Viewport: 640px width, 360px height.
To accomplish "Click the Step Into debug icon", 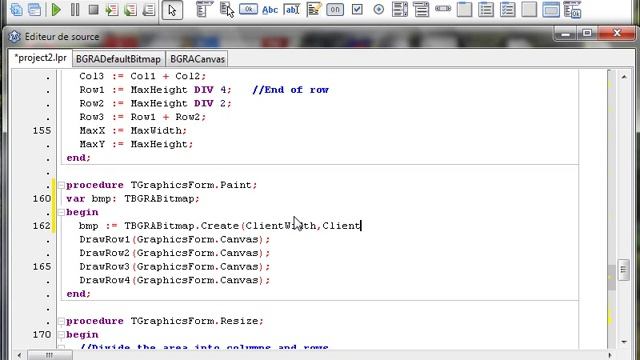I will click(111, 9).
